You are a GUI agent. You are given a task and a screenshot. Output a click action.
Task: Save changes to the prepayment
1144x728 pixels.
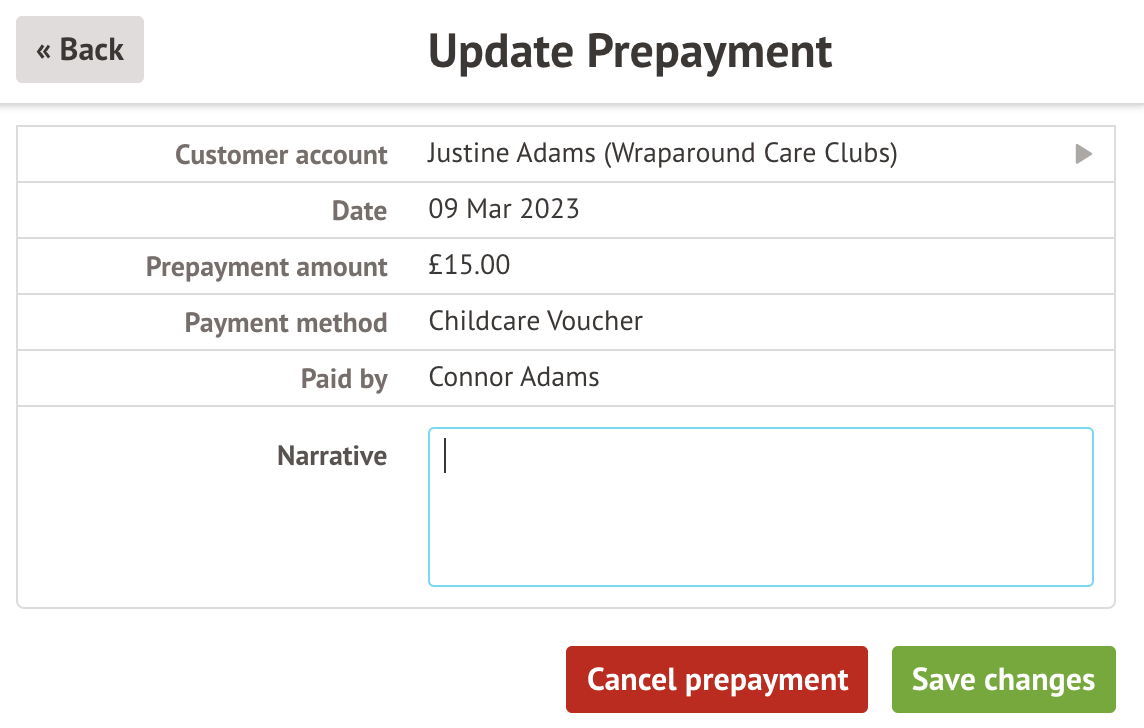click(x=1003, y=680)
